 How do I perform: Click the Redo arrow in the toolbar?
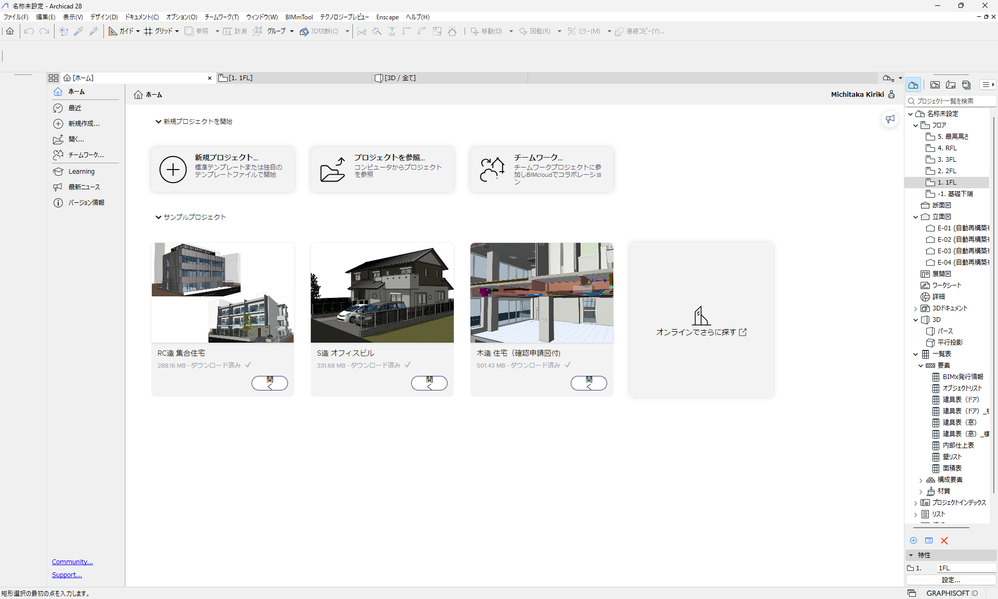pyautogui.click(x=44, y=31)
